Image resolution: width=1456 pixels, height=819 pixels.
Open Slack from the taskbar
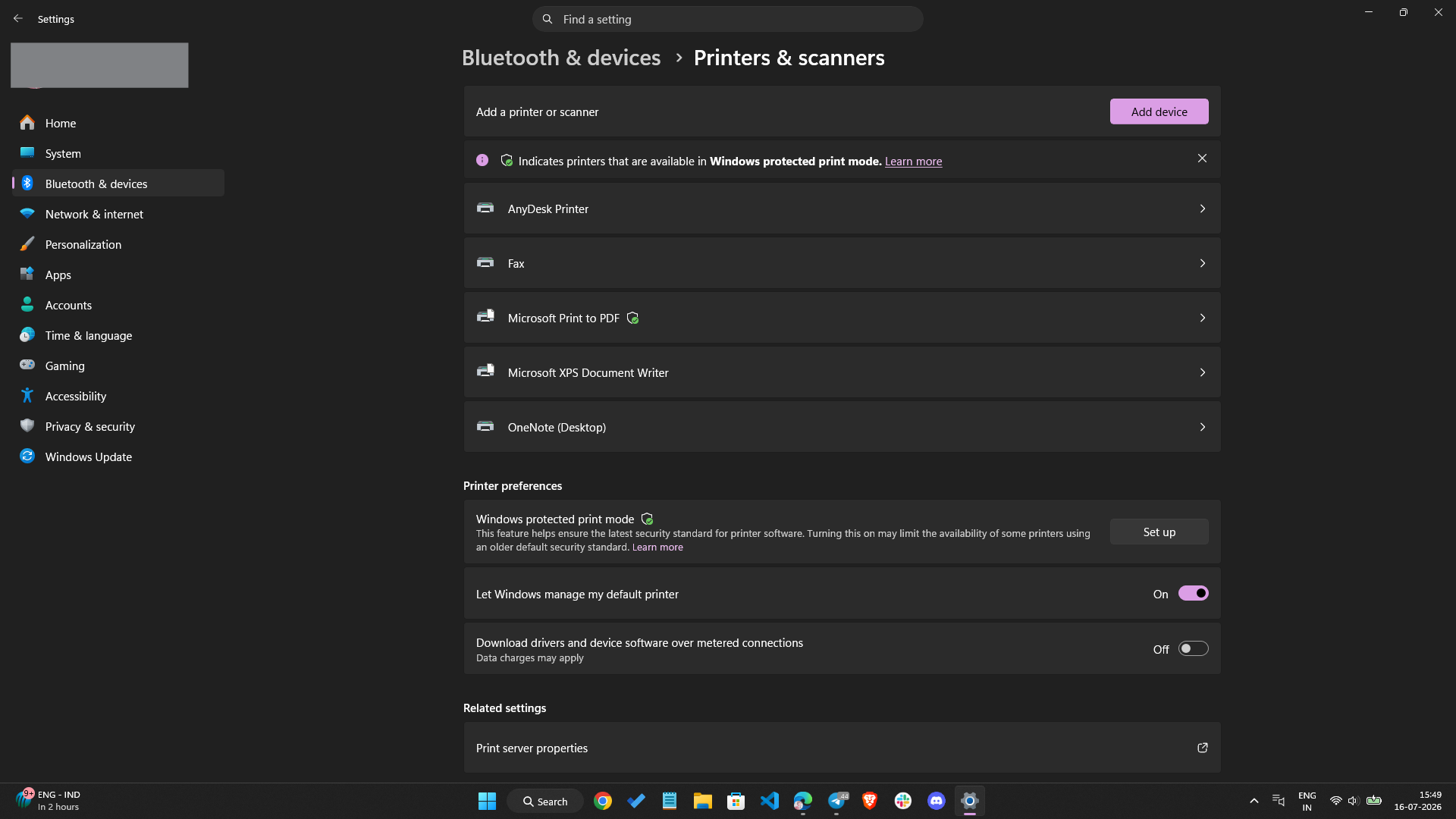click(x=903, y=801)
